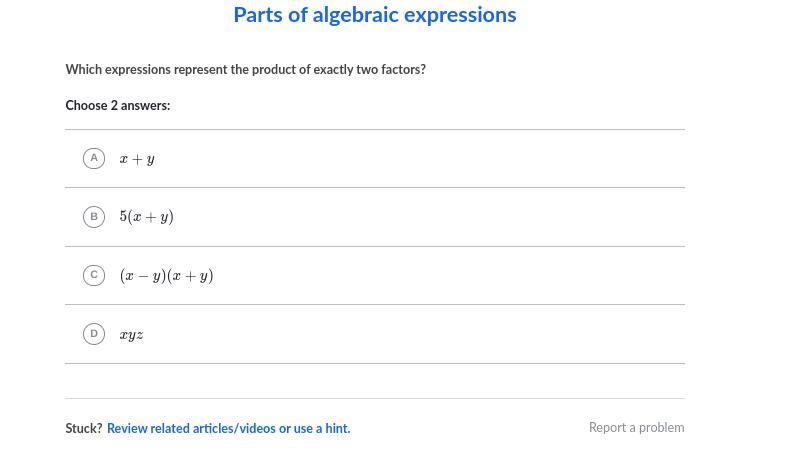Select the expression 5(x + y)

[147, 217]
